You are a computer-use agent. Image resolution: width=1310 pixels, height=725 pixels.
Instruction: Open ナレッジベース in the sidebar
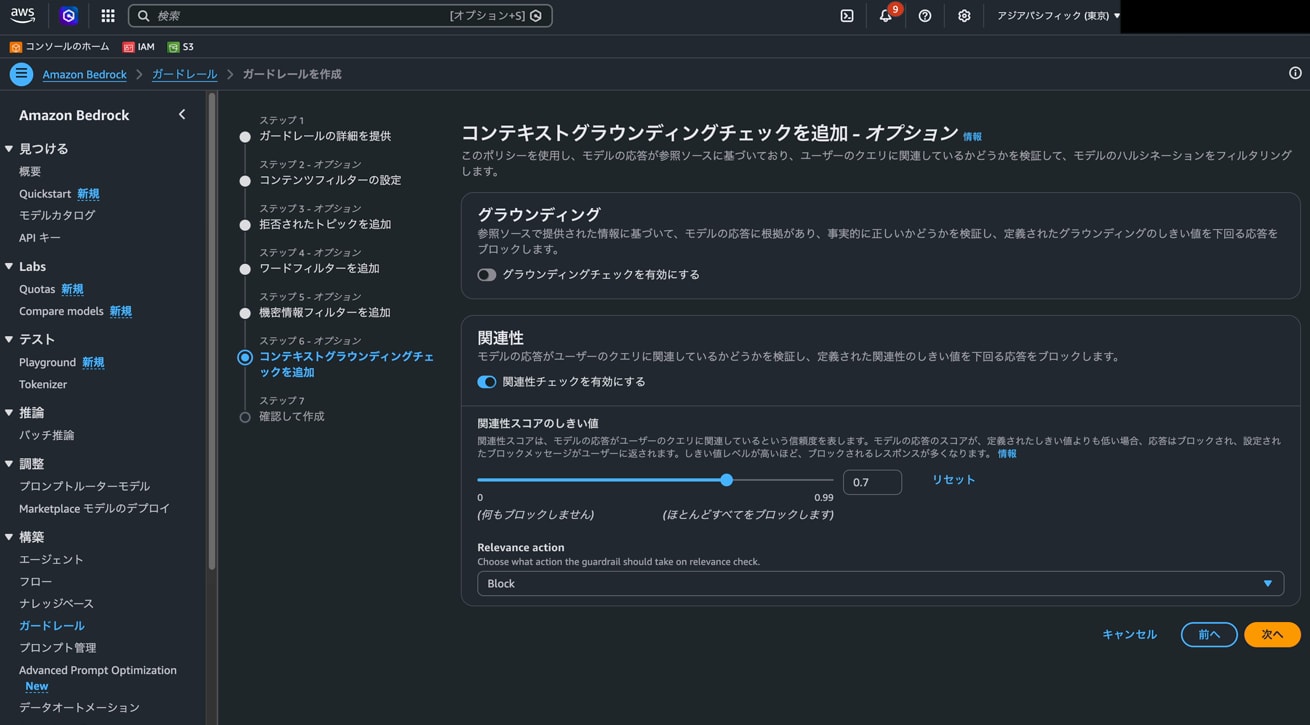(x=56, y=604)
